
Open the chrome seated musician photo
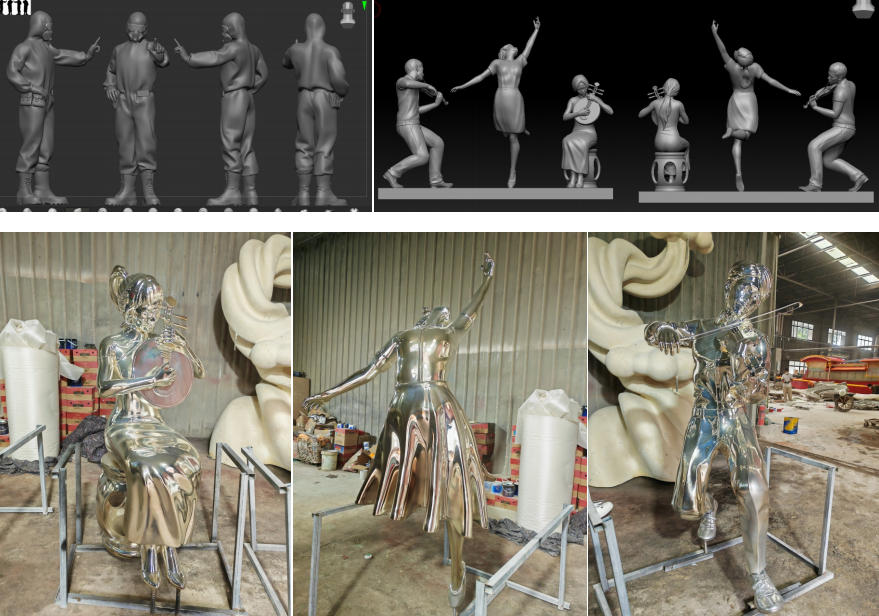click(146, 424)
